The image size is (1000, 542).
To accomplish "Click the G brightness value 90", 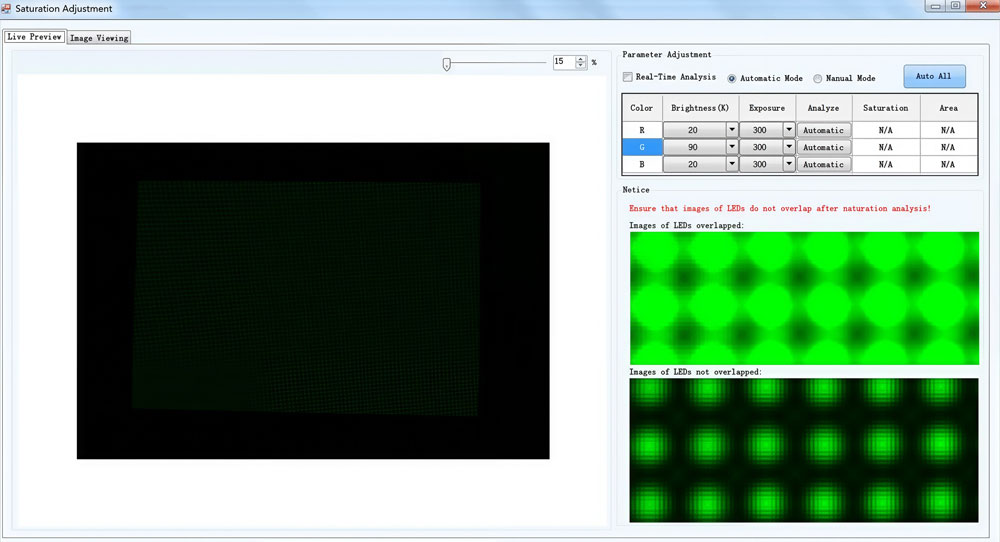I will [x=694, y=147].
